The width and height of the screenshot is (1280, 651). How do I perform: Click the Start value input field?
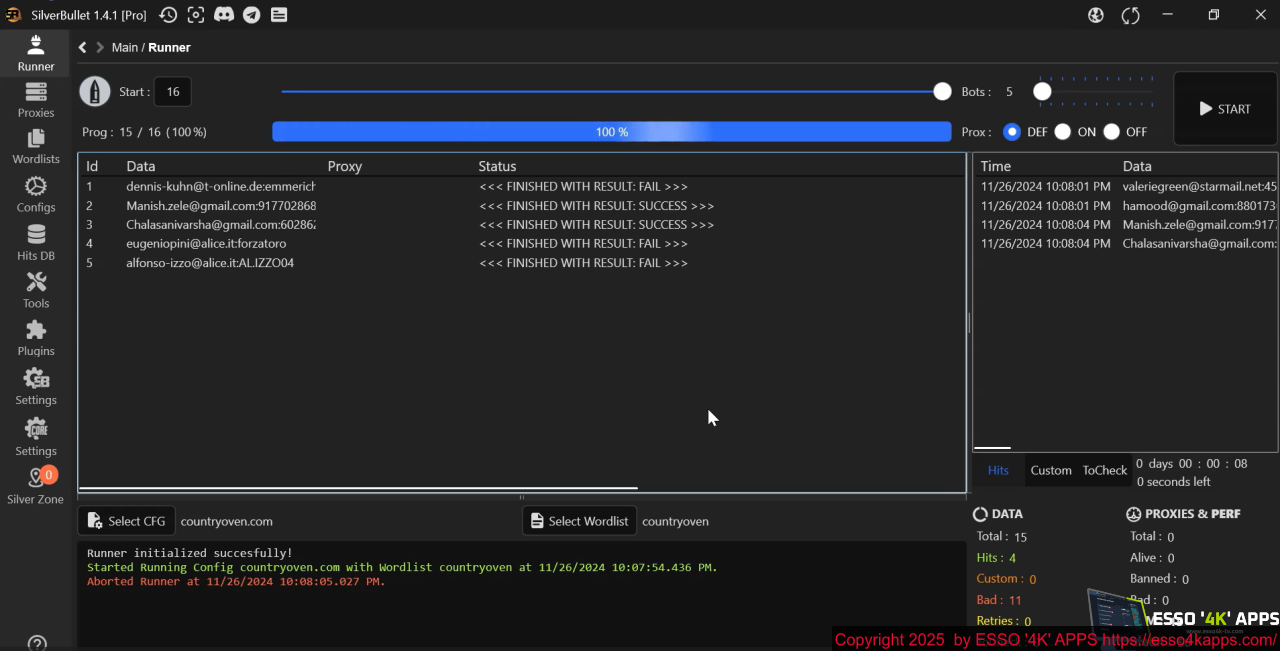tap(173, 92)
